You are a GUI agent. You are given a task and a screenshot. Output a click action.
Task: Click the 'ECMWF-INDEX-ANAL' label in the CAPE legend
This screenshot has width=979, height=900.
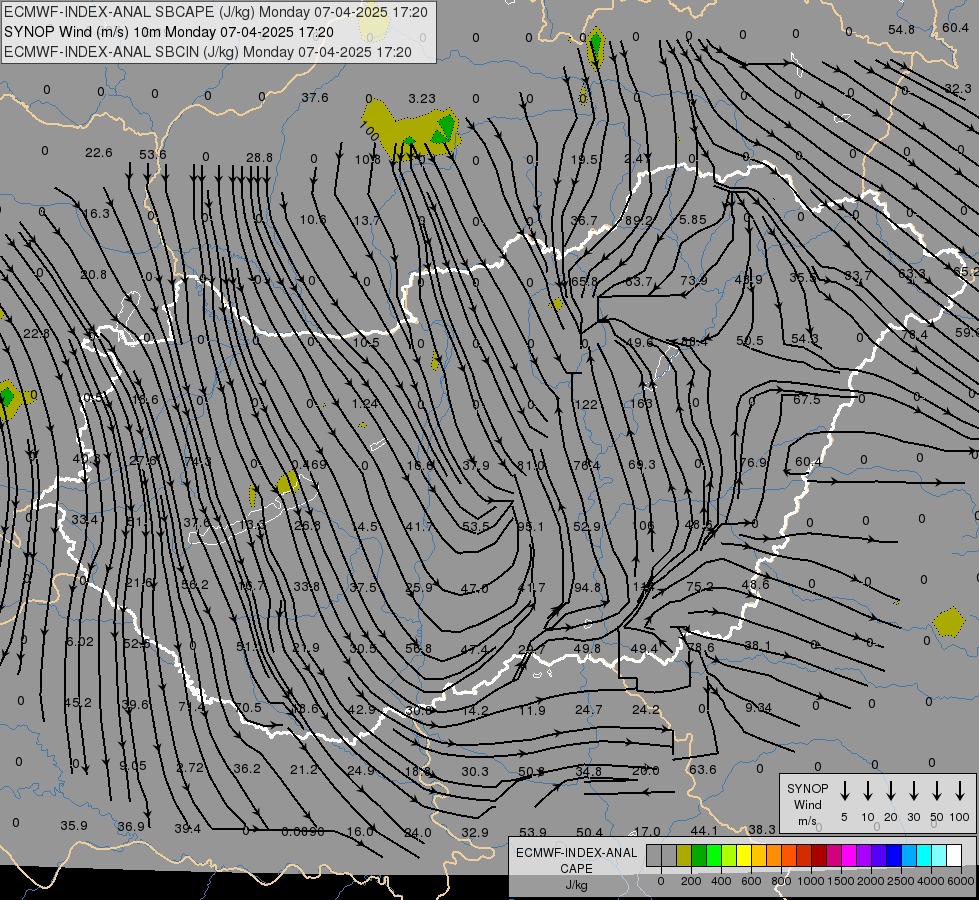[576, 853]
